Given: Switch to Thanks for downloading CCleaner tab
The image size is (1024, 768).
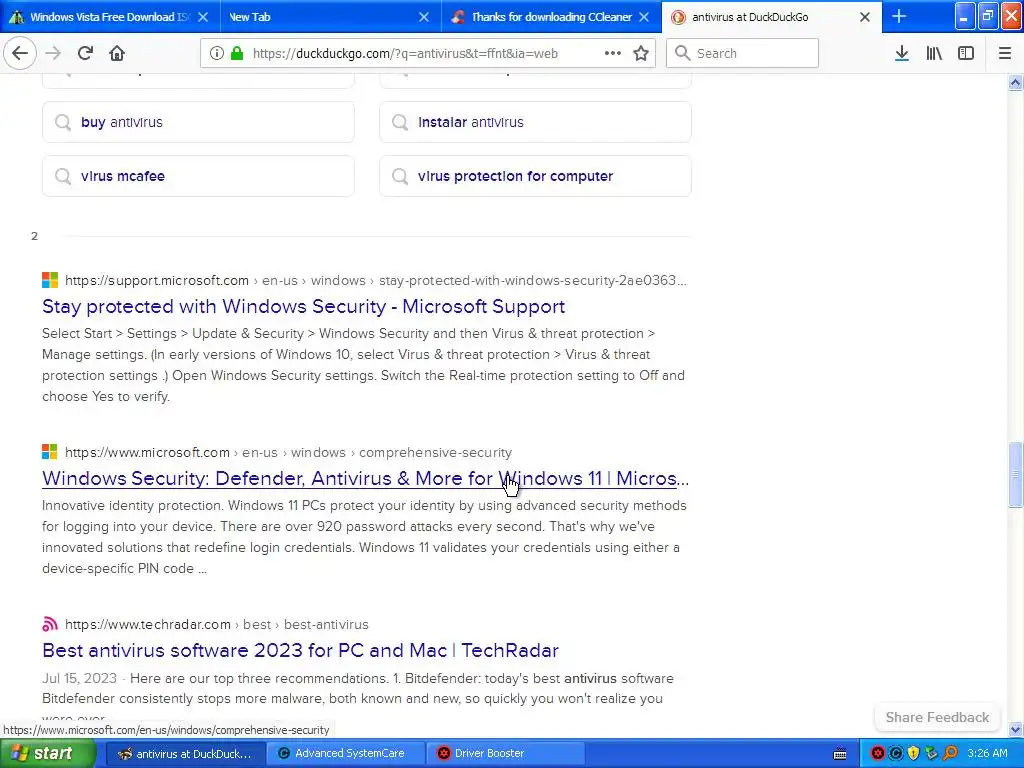Looking at the screenshot, I should 551,17.
